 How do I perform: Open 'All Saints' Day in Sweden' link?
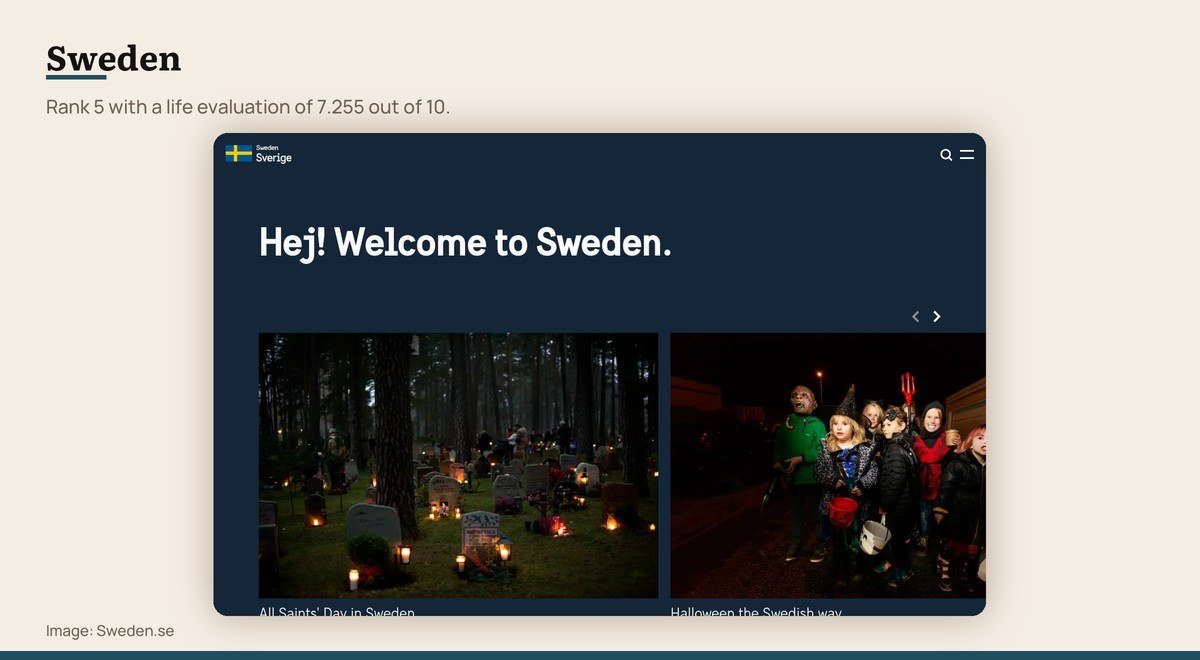337,610
